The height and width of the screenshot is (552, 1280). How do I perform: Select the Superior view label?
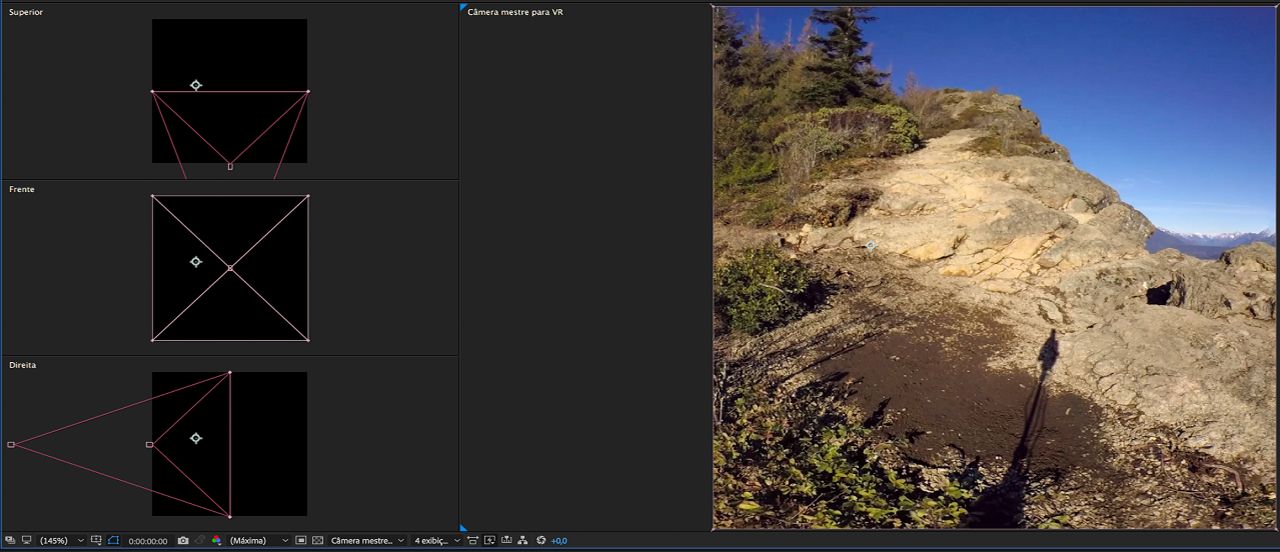pyautogui.click(x=26, y=12)
